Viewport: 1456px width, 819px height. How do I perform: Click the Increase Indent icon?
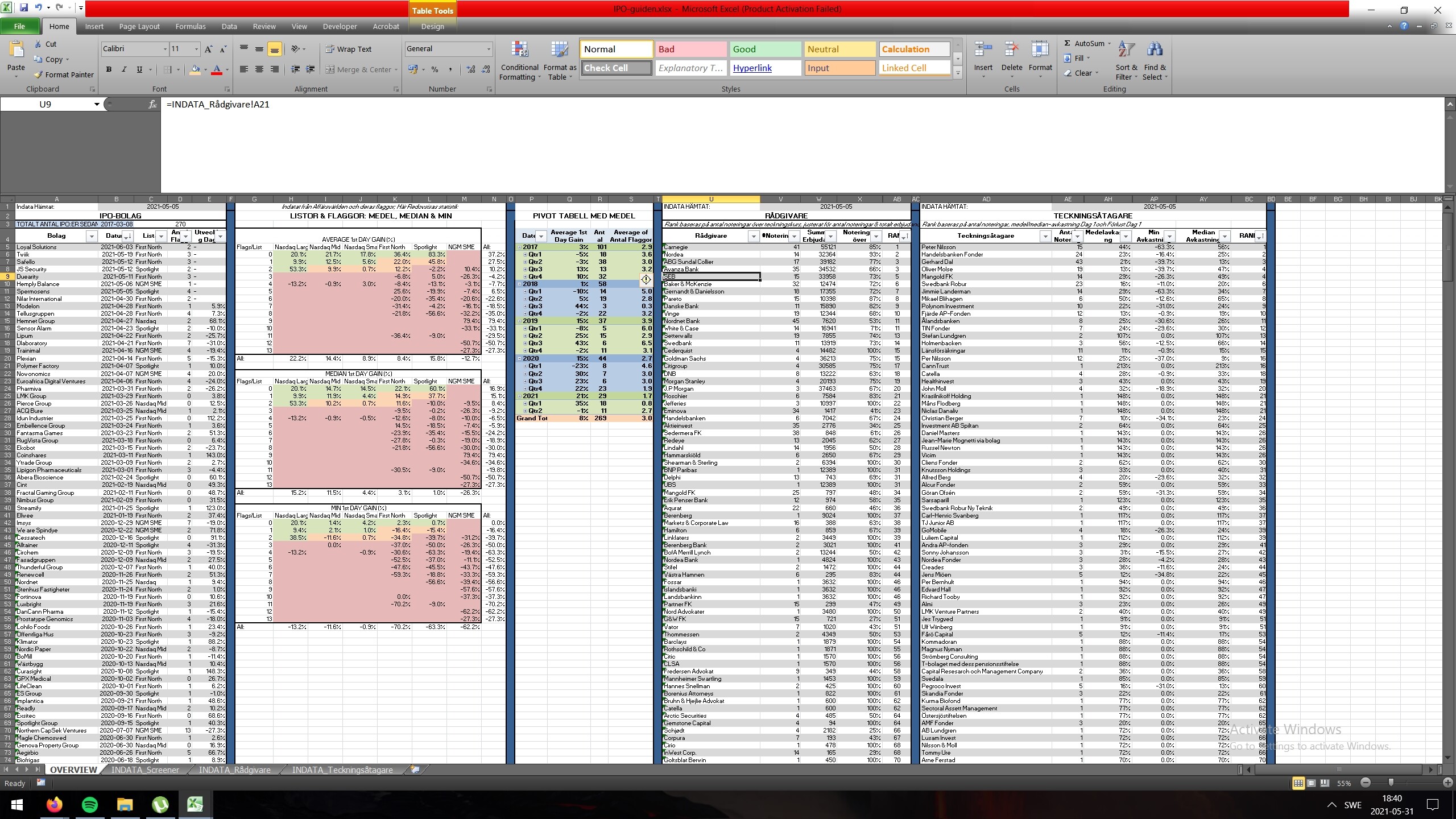pos(311,69)
